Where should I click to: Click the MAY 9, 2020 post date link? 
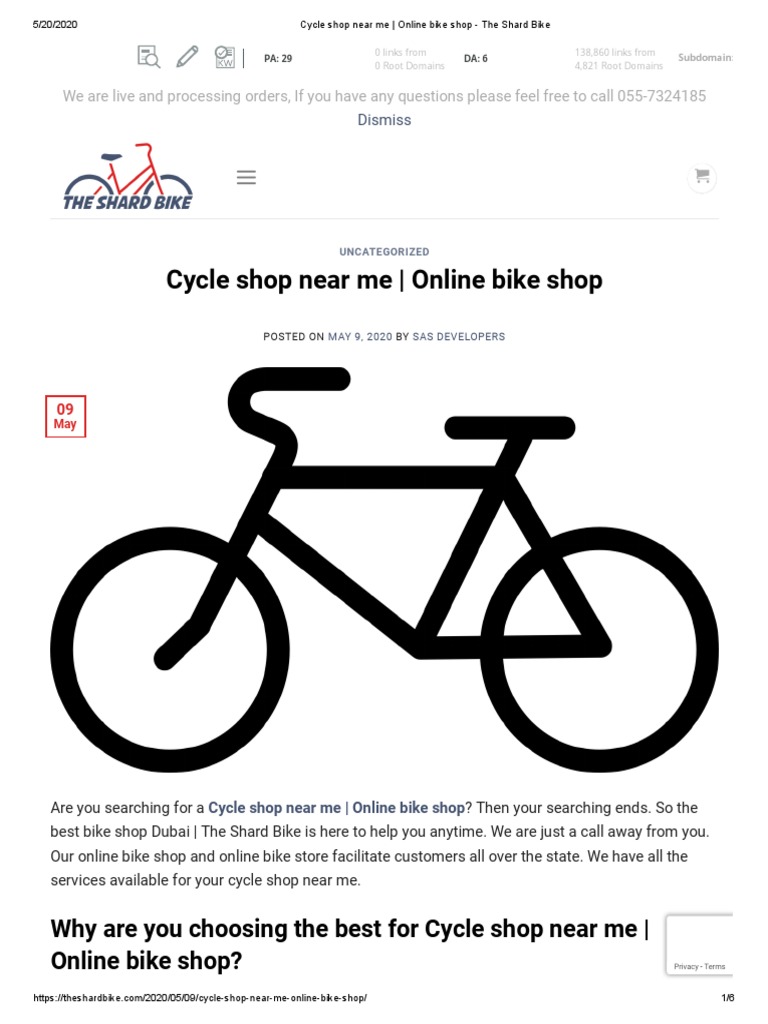[360, 336]
